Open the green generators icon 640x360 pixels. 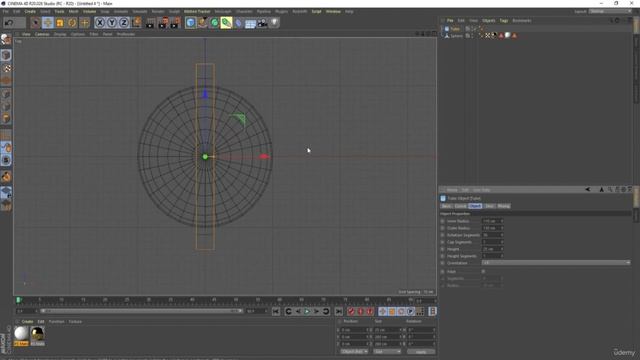(214, 22)
